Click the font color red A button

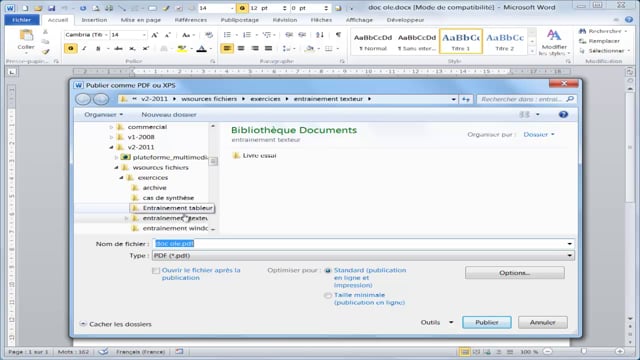point(202,49)
